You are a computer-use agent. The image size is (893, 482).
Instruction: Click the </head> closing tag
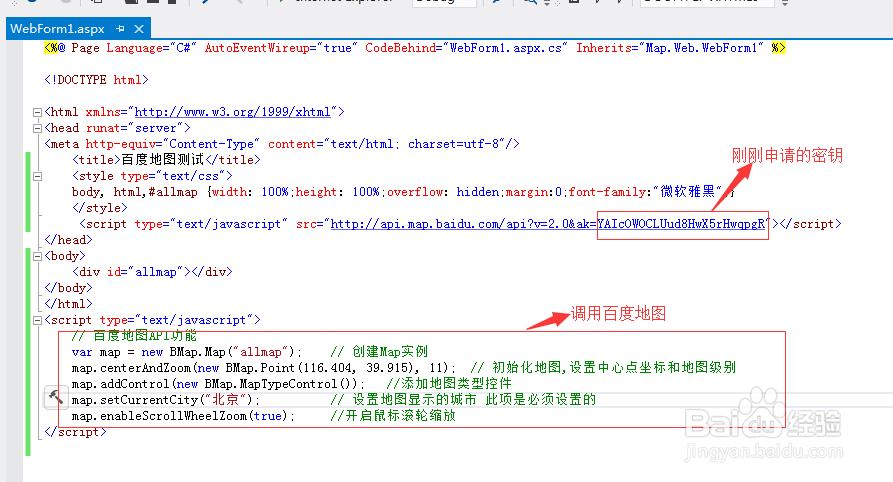pos(68,240)
